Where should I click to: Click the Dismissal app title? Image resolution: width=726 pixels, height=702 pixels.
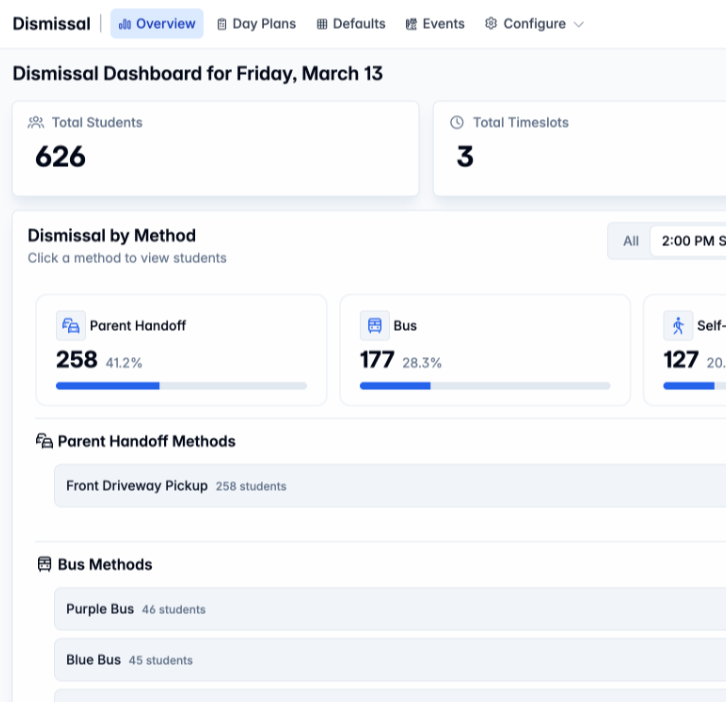pos(51,24)
